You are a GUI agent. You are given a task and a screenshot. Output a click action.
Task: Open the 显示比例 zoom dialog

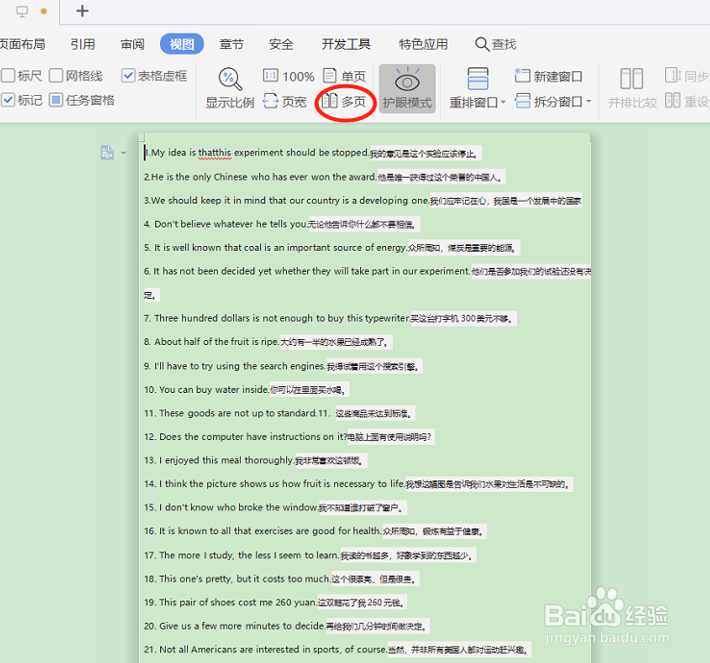230,88
